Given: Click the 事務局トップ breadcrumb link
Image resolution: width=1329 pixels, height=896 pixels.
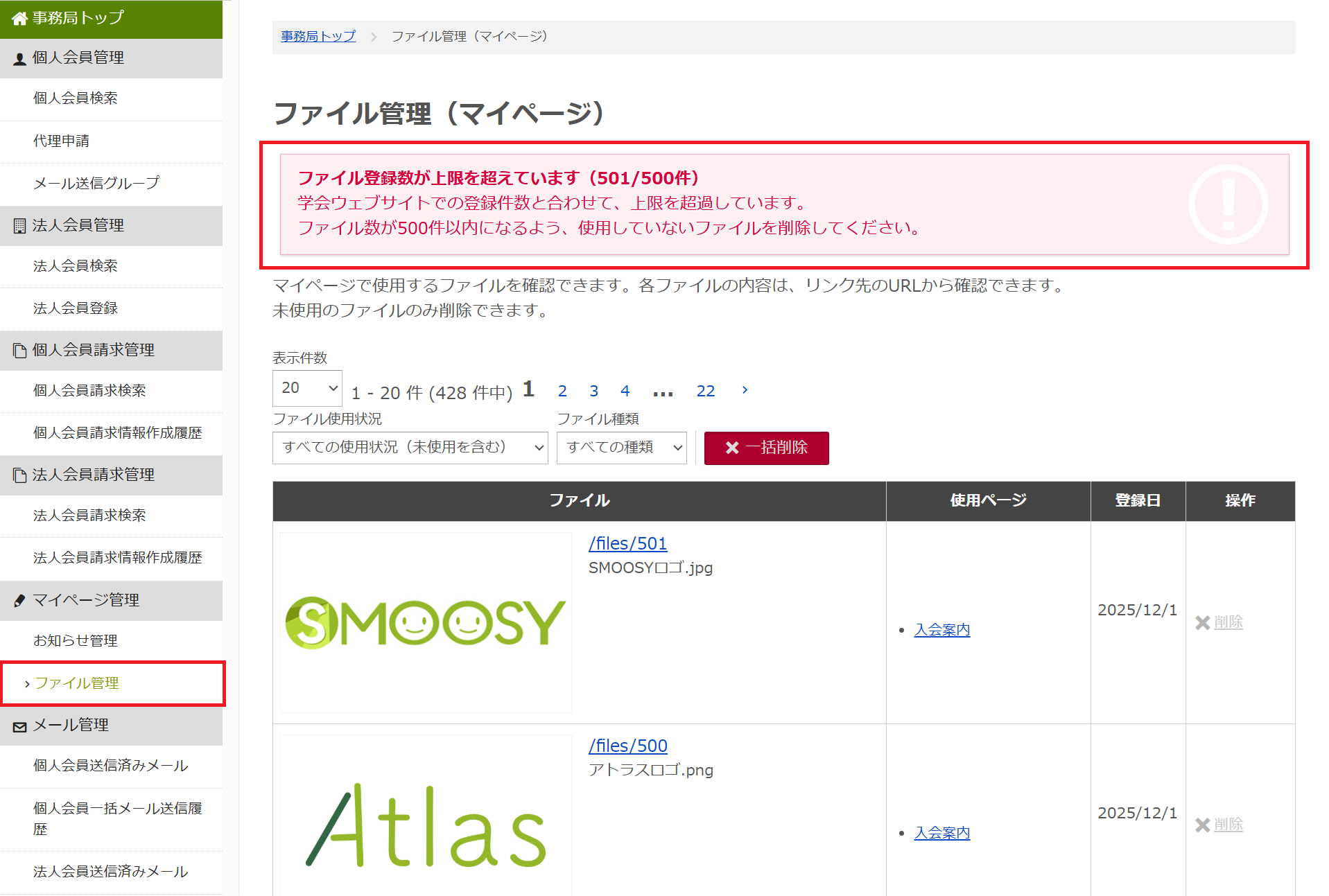Looking at the screenshot, I should [318, 36].
